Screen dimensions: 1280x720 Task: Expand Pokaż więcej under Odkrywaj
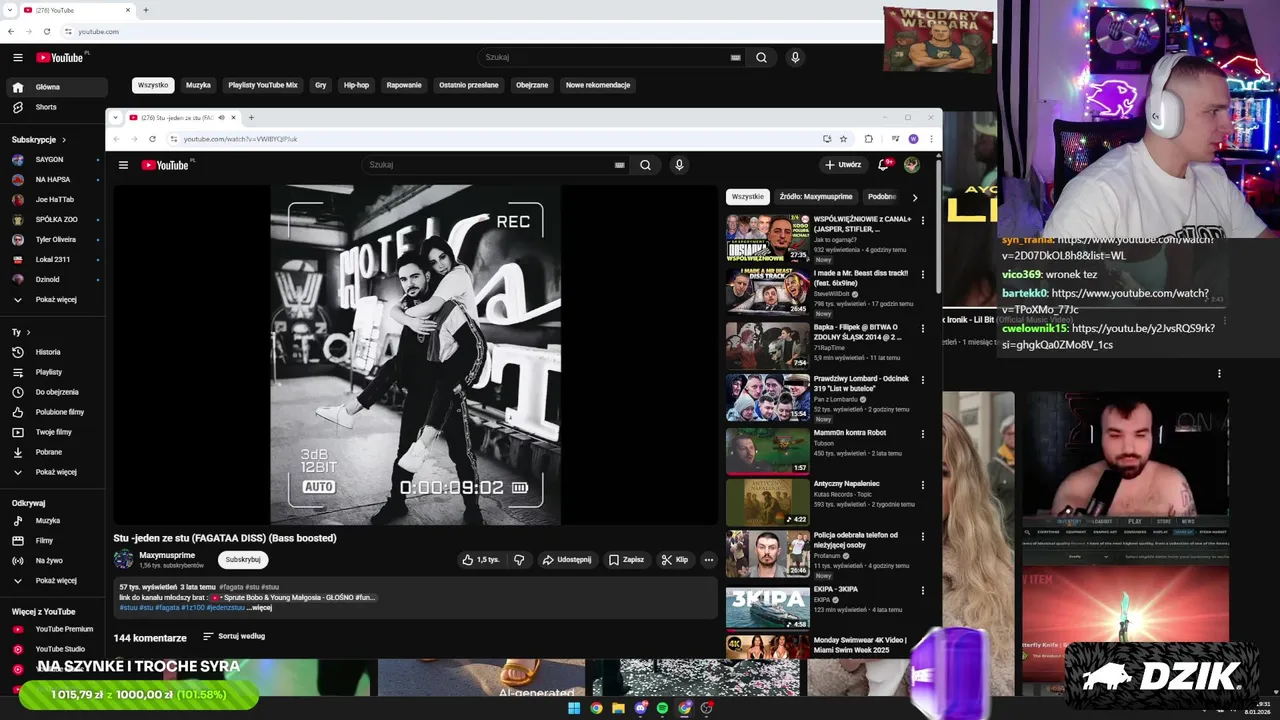click(x=55, y=580)
